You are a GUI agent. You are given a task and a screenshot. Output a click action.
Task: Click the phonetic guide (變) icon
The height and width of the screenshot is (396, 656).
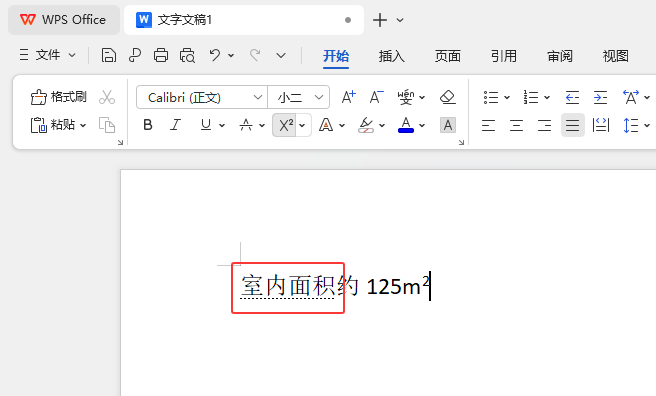coord(405,97)
